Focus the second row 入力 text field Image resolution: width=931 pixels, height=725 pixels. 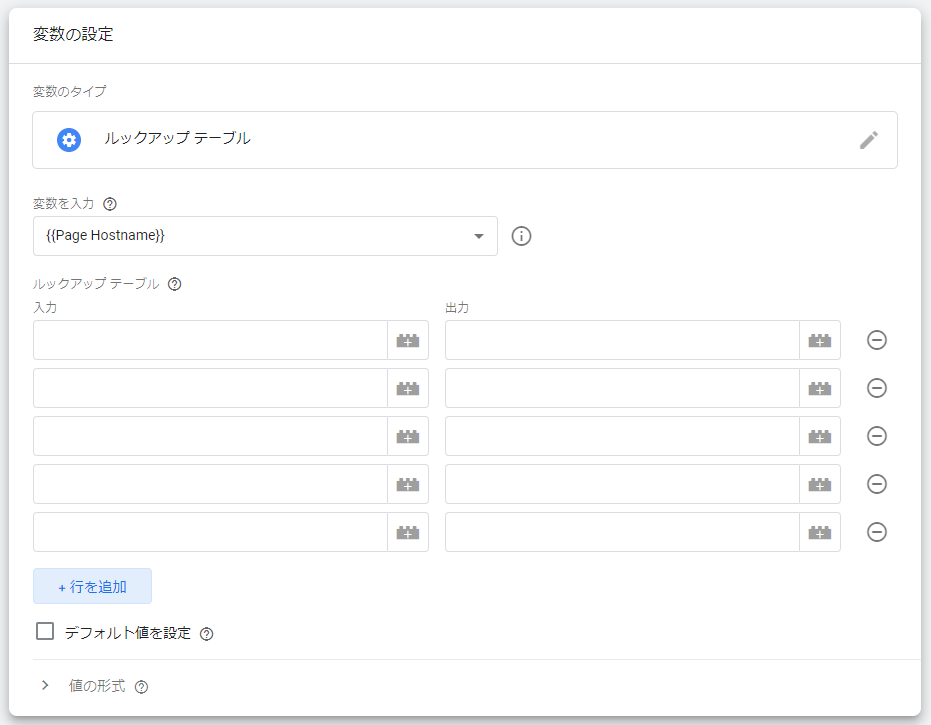[x=211, y=388]
